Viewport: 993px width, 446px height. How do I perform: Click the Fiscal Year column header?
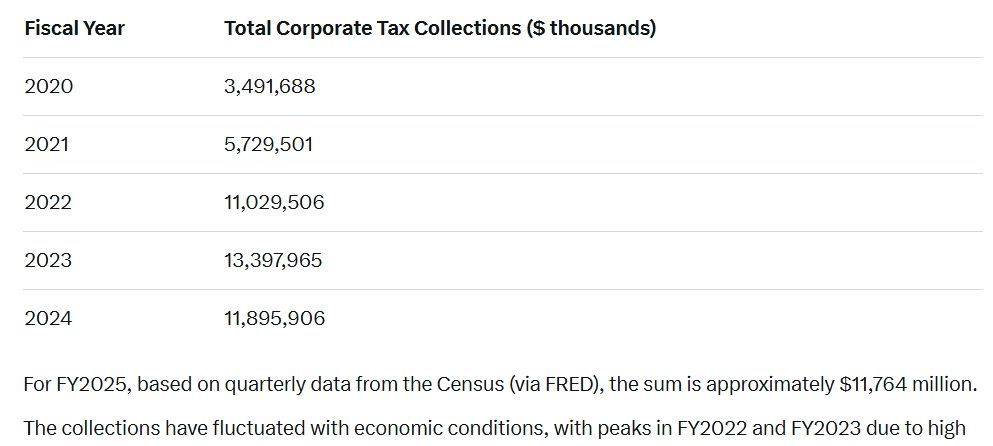coord(74,28)
